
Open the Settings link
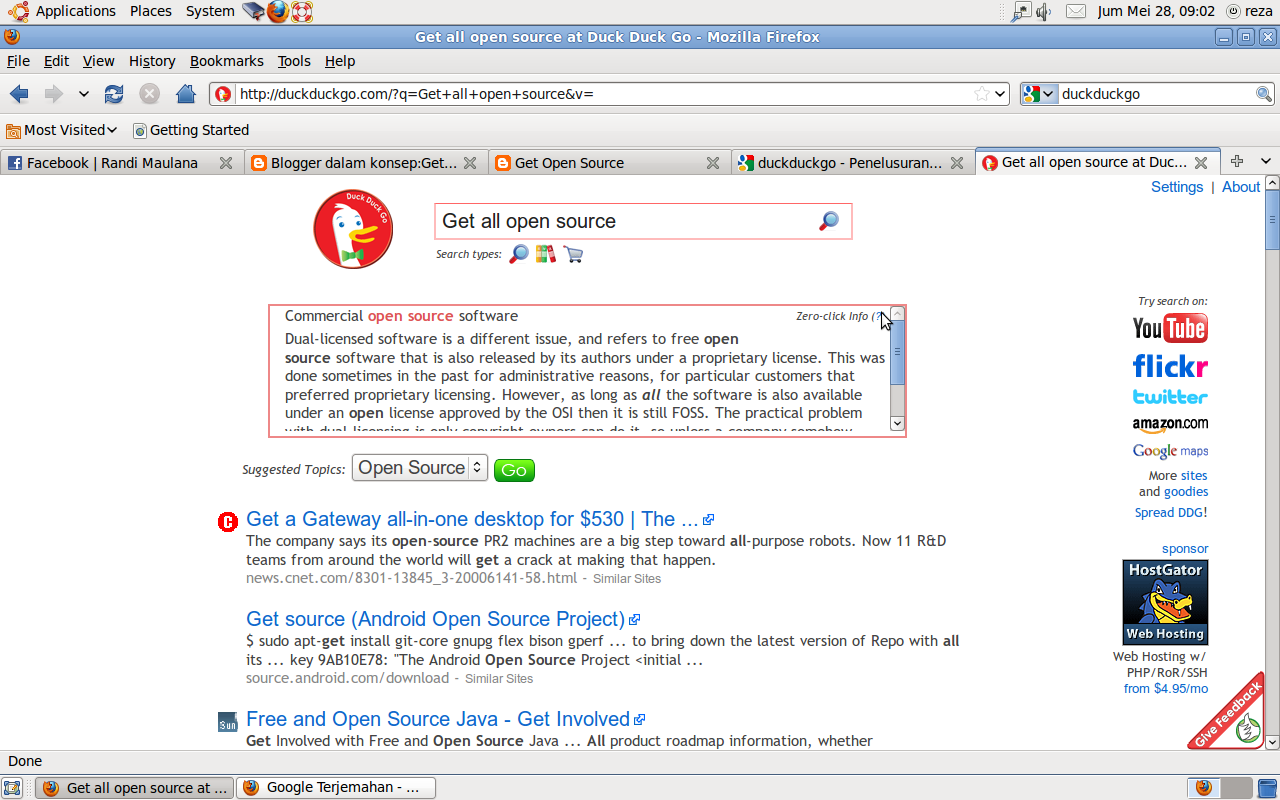coord(1177,187)
